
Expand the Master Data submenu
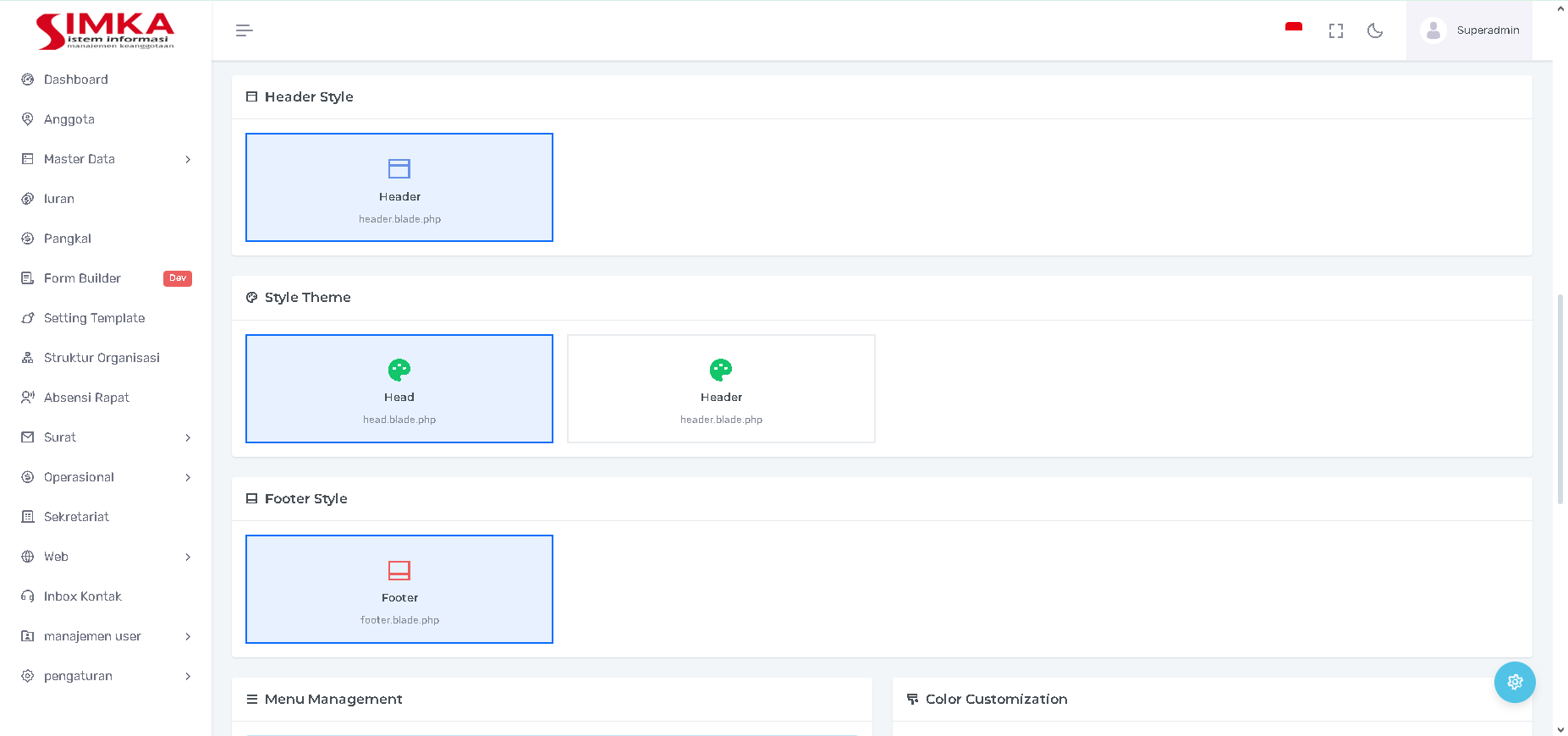[x=188, y=159]
